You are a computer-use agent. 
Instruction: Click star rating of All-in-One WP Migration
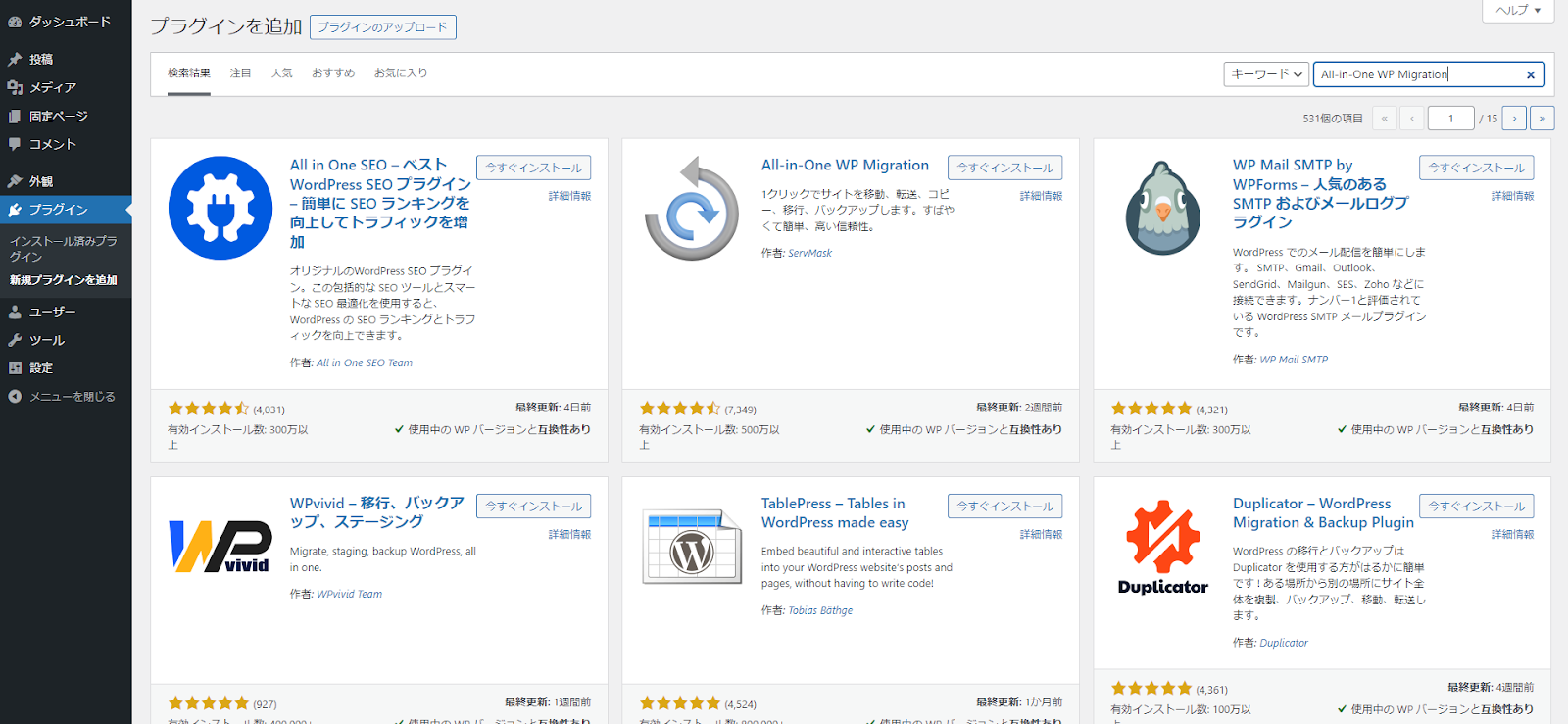[x=680, y=409]
